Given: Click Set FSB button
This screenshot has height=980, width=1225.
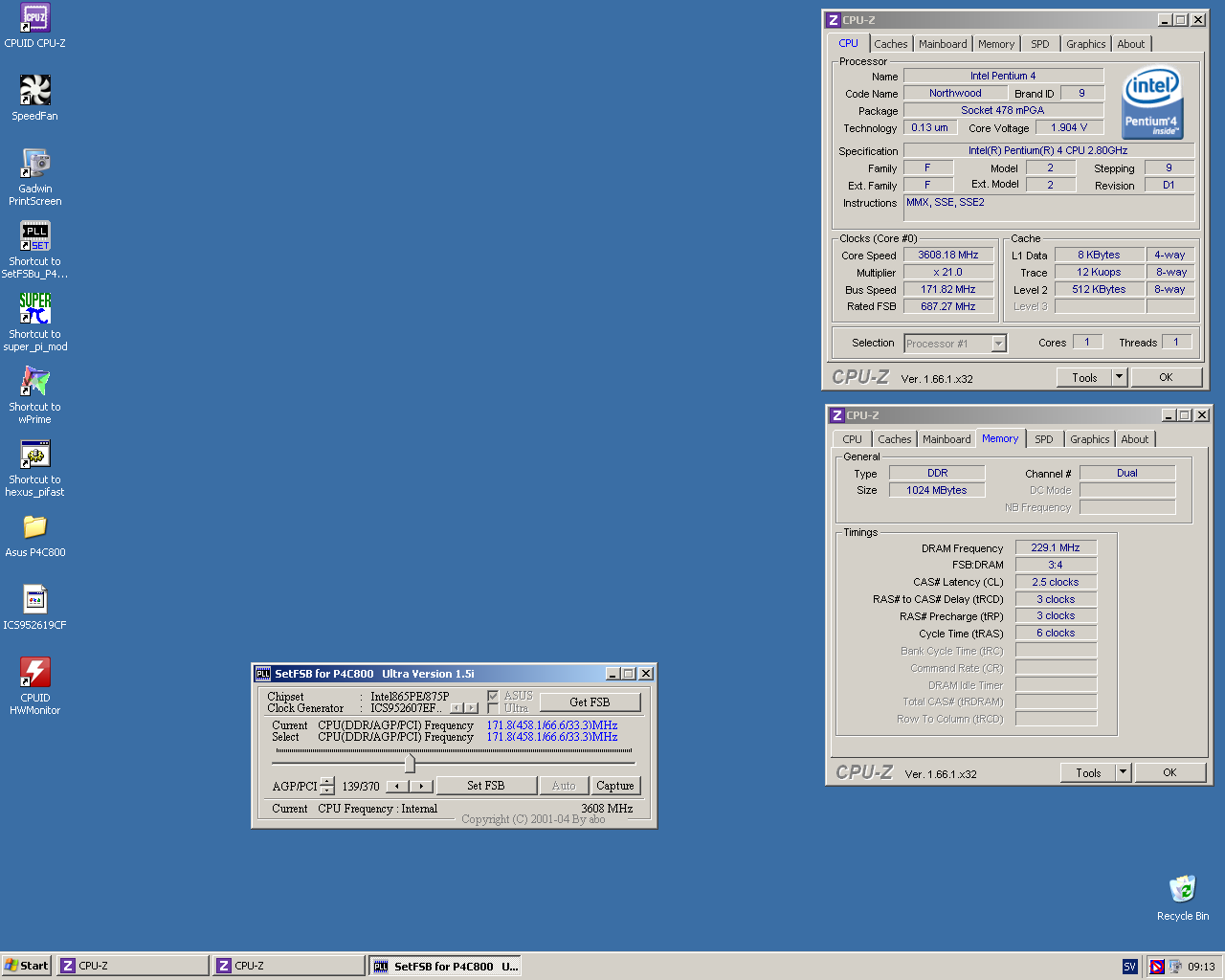Looking at the screenshot, I should point(485,786).
